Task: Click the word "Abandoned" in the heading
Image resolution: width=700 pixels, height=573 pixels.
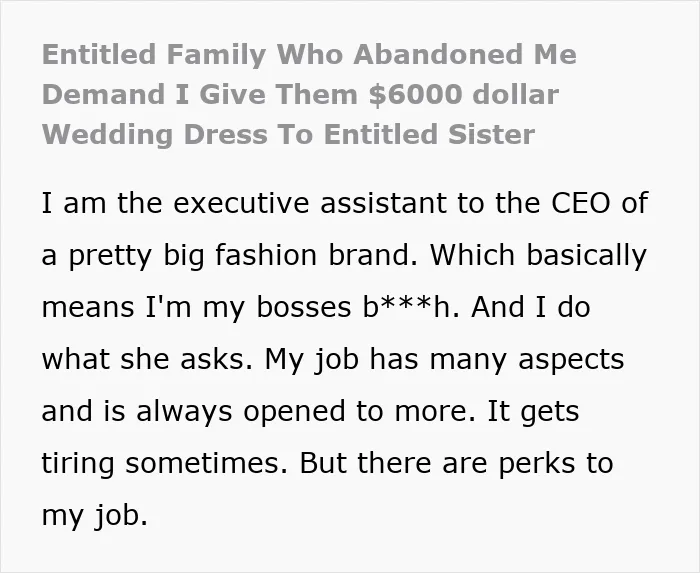Action: [438, 54]
